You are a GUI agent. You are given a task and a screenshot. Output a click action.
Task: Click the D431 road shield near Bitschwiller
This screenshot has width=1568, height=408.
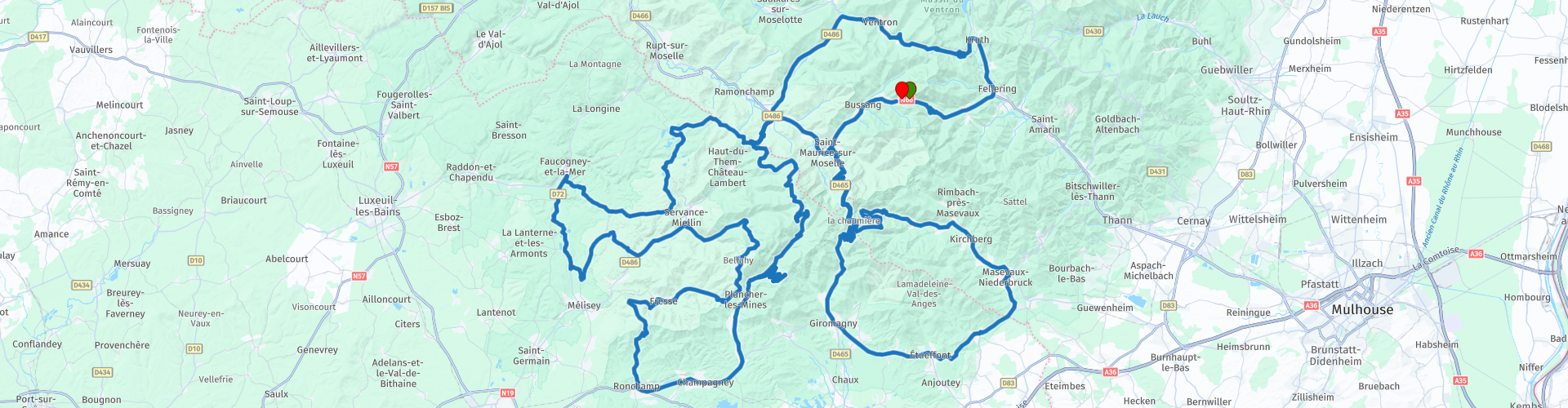point(1157,171)
